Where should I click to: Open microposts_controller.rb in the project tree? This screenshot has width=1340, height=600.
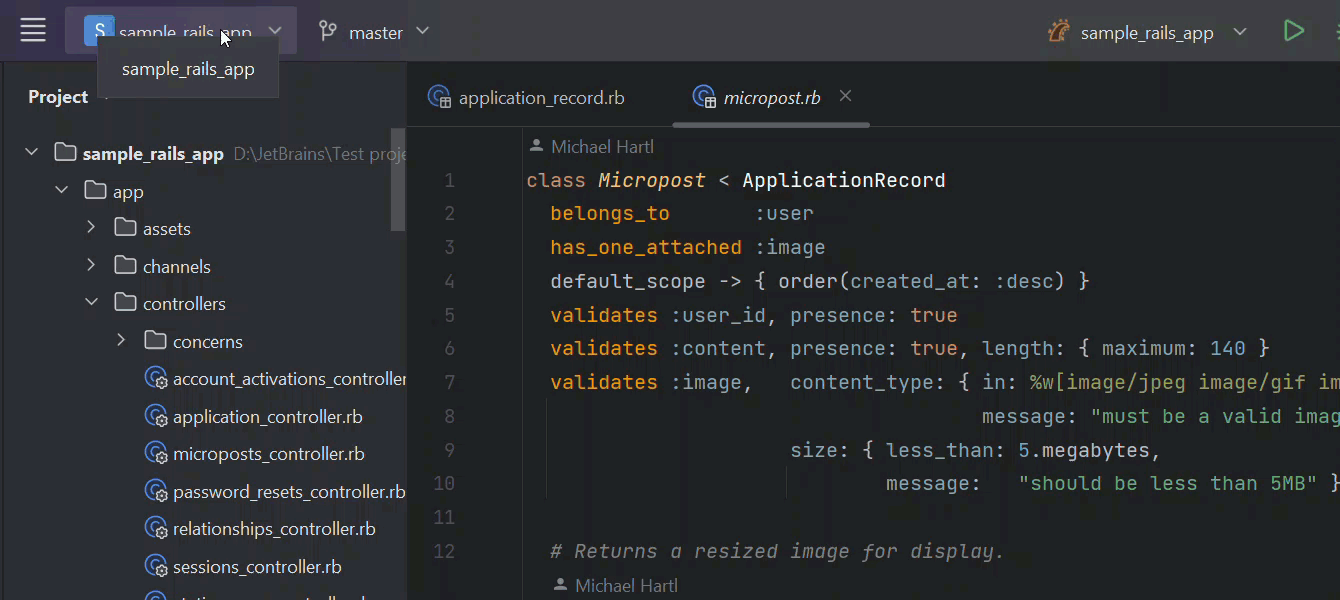[268, 454]
